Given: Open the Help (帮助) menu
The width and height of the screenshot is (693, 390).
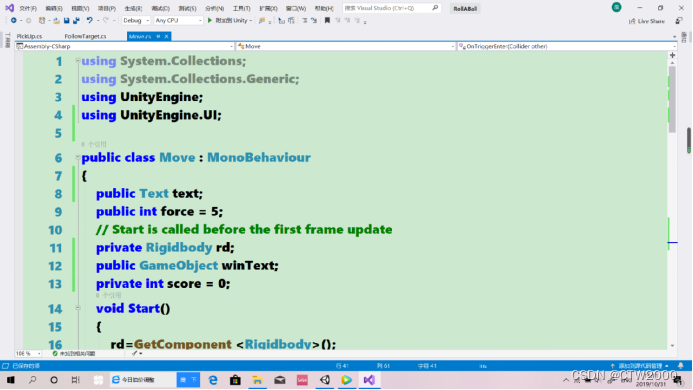Looking at the screenshot, I should tap(324, 8).
